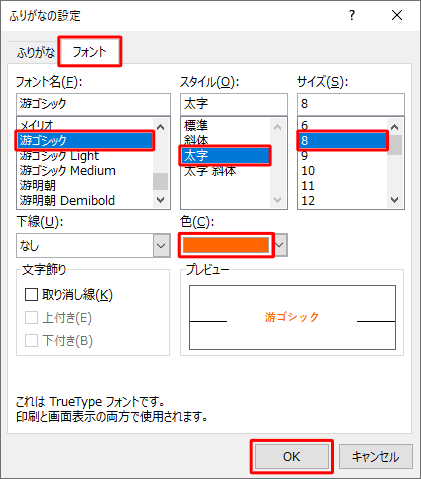Image resolution: width=421 pixels, height=479 pixels.
Task: Select size 11
Action: (343, 186)
